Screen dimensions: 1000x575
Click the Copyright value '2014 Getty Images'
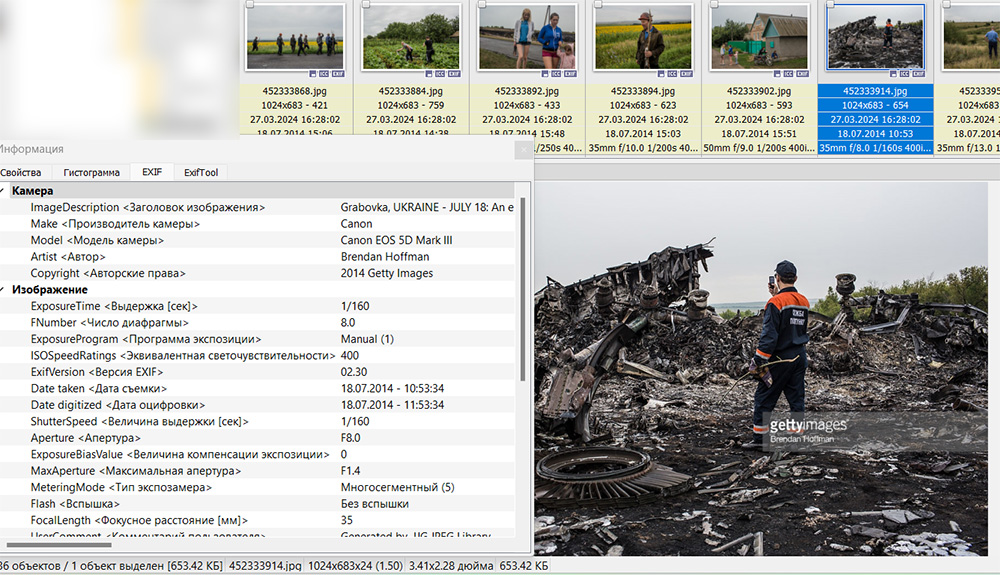[x=386, y=273]
